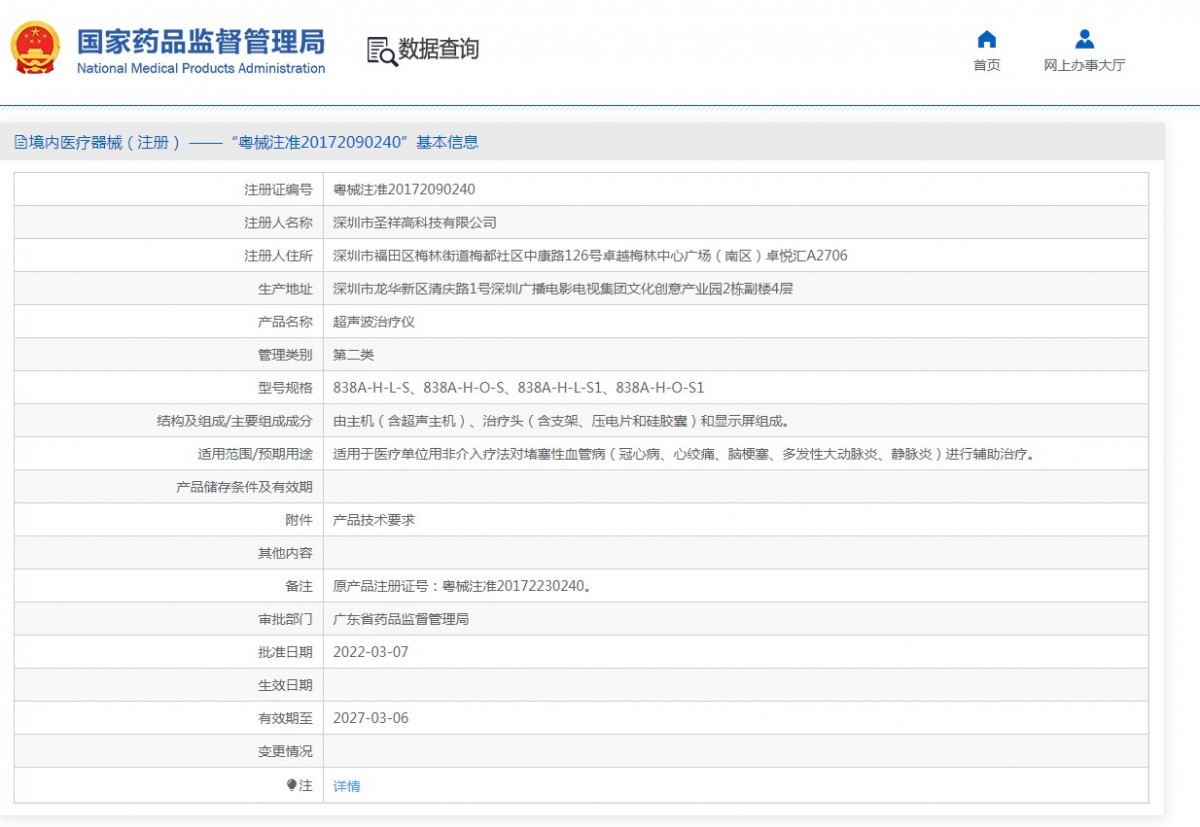Click the 批准日期 label
The image size is (1200, 827).
point(285,652)
